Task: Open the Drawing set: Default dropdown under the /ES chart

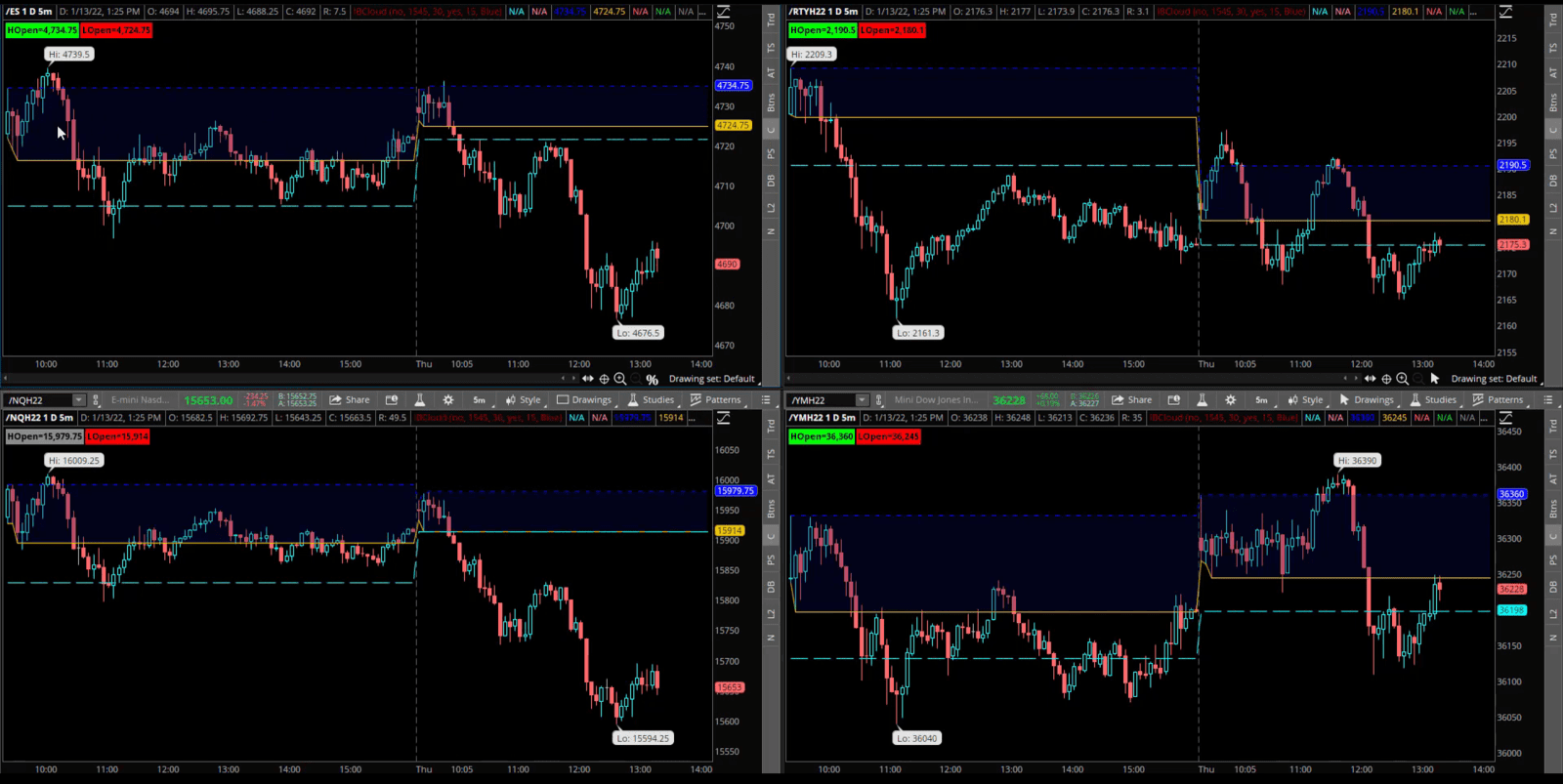Action: tap(711, 379)
